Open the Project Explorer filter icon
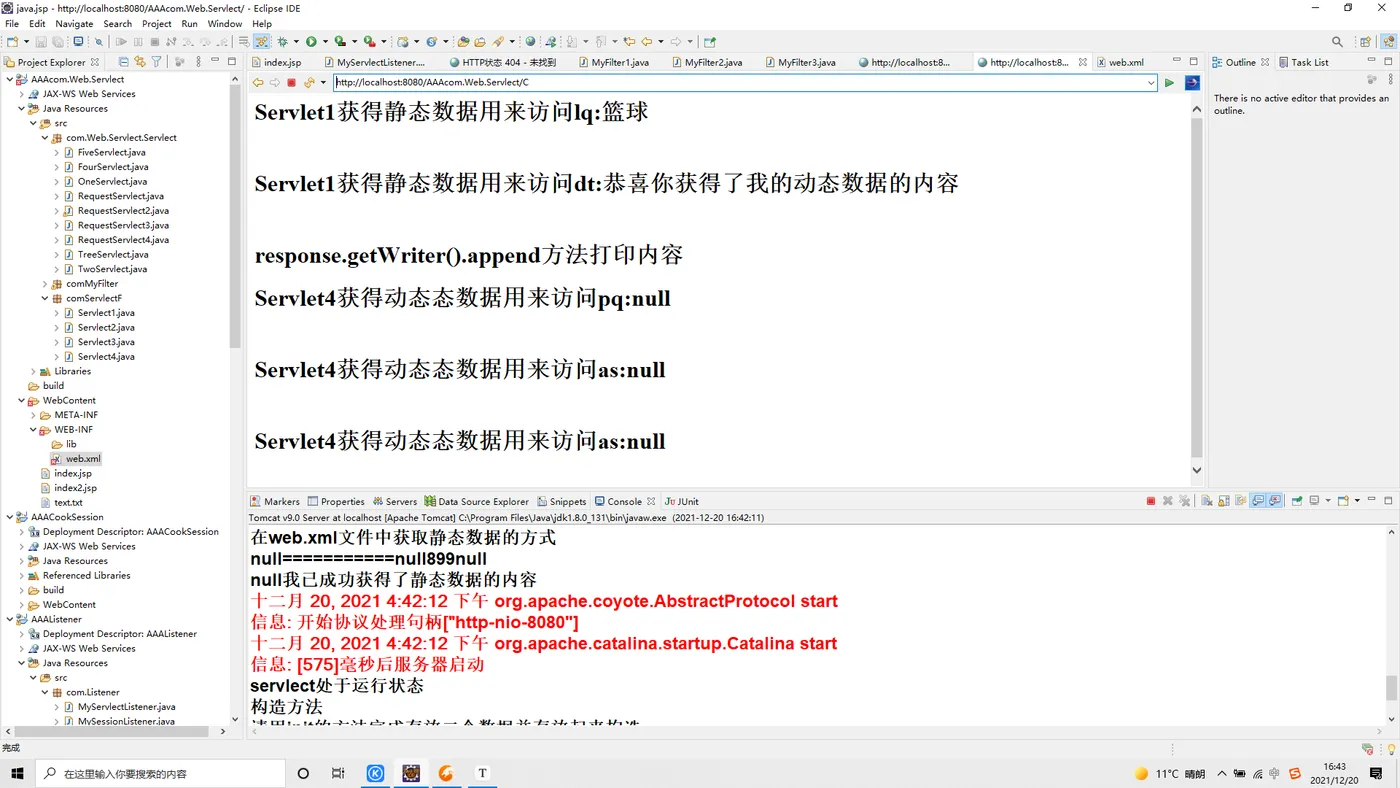Viewport: 1400px width, 788px height. [157, 62]
